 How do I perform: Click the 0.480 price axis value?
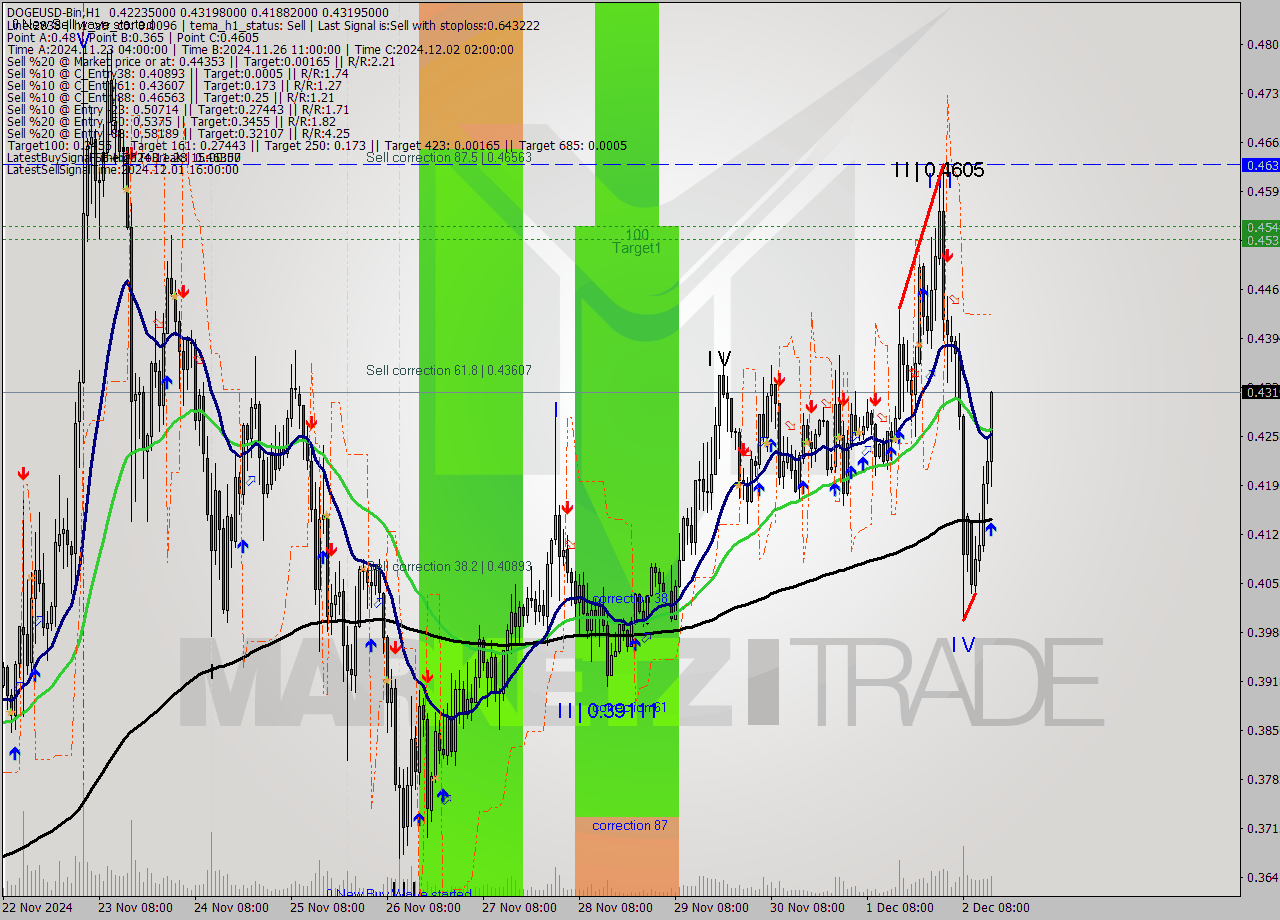point(1263,44)
